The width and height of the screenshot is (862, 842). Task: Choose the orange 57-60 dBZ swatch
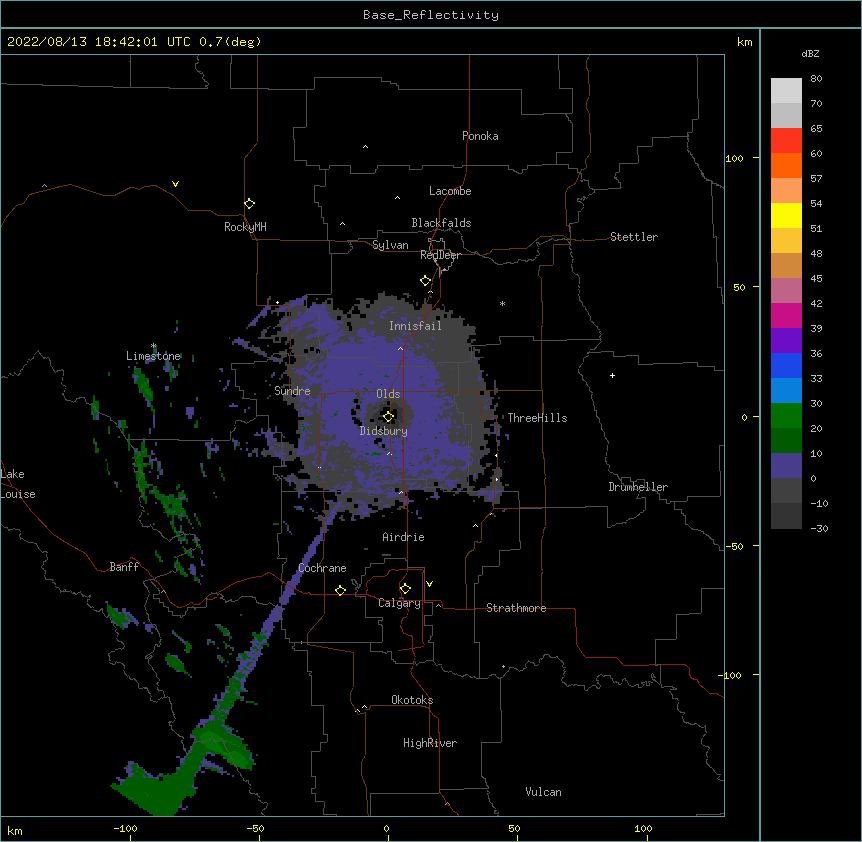coord(786,165)
